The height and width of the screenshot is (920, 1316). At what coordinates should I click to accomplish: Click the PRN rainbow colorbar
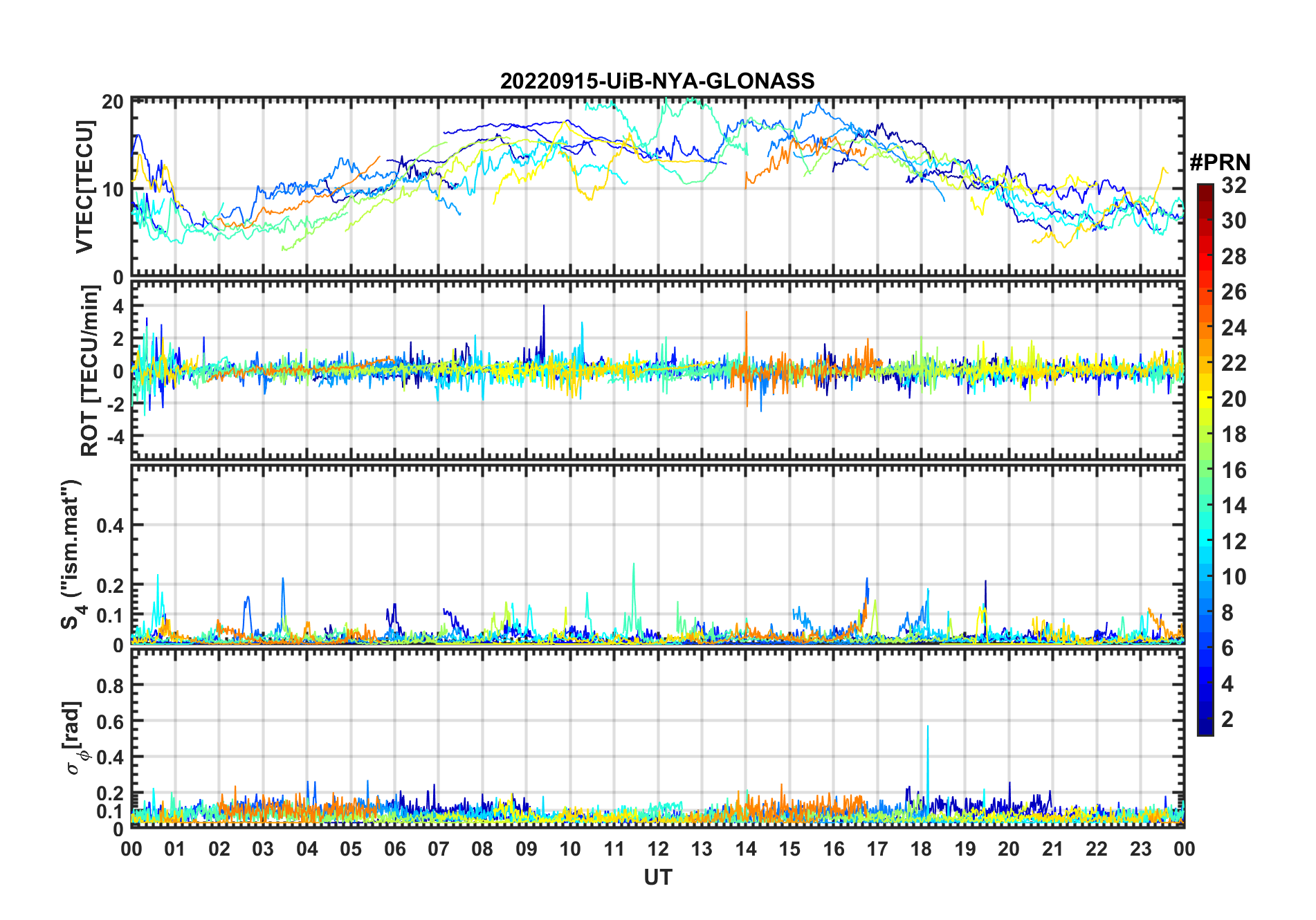(x=1205, y=459)
